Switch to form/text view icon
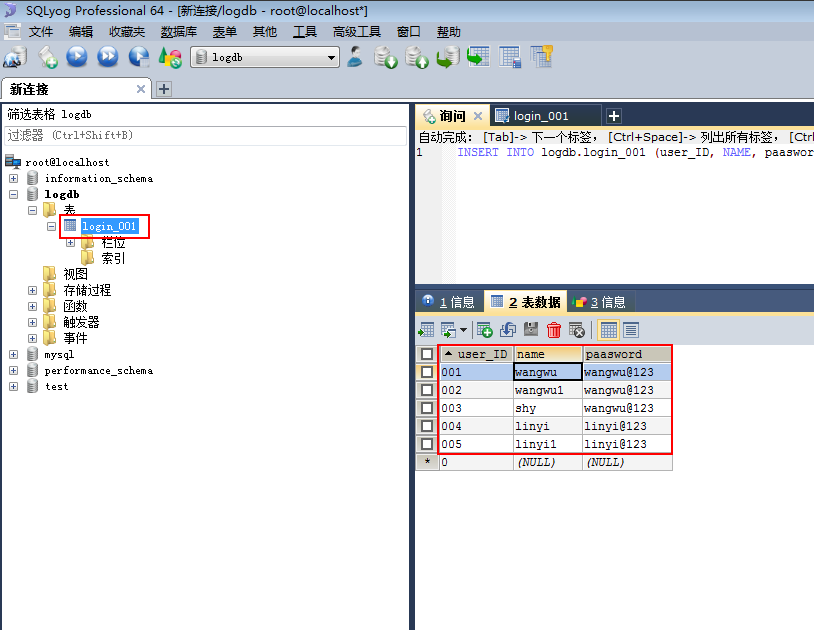This screenshot has height=630, width=814. pyautogui.click(x=631, y=330)
